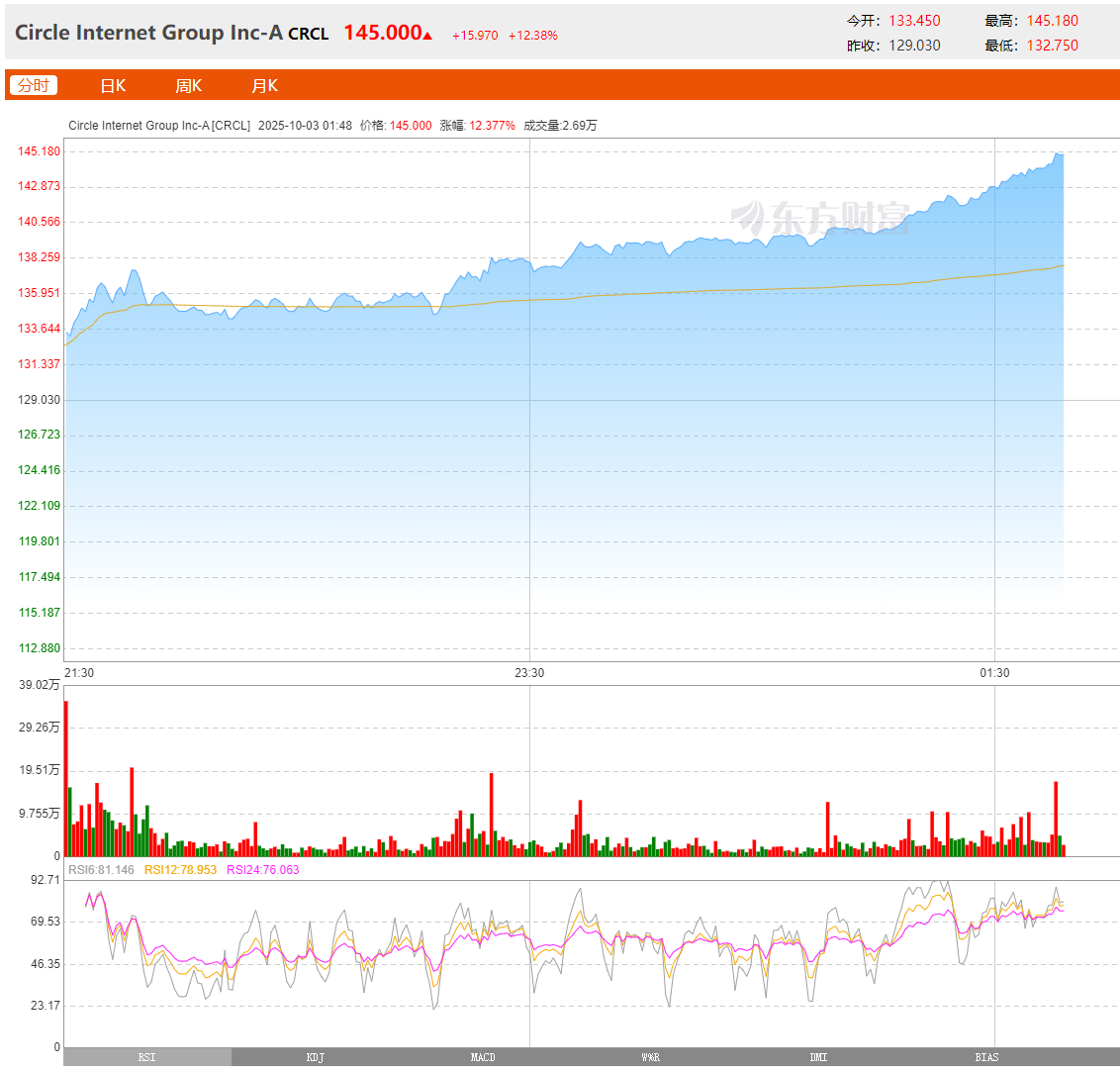
Task: Click the stock name Circle Internet Group Inc-A
Action: click(x=148, y=33)
